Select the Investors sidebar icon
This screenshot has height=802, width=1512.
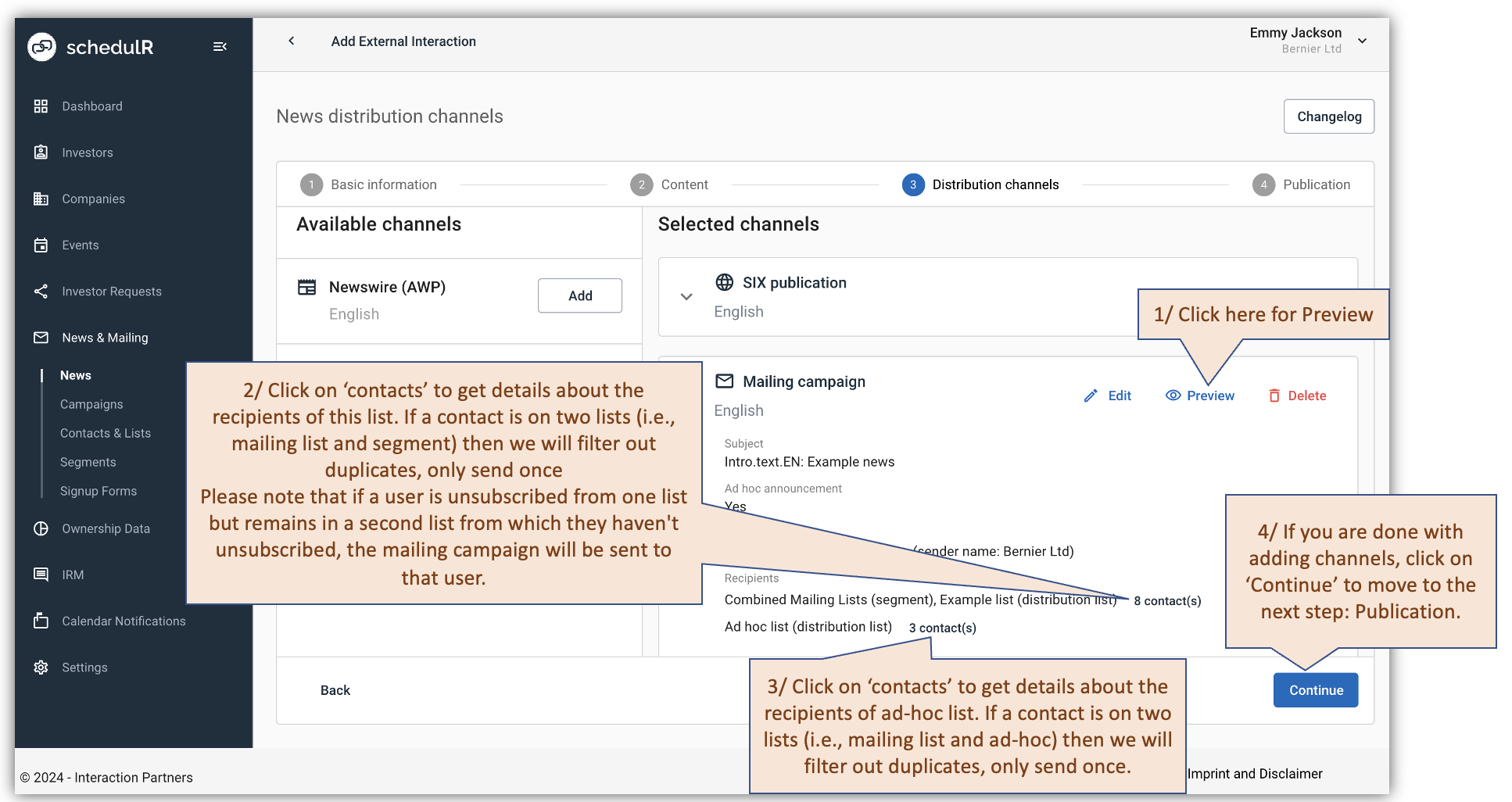41,152
